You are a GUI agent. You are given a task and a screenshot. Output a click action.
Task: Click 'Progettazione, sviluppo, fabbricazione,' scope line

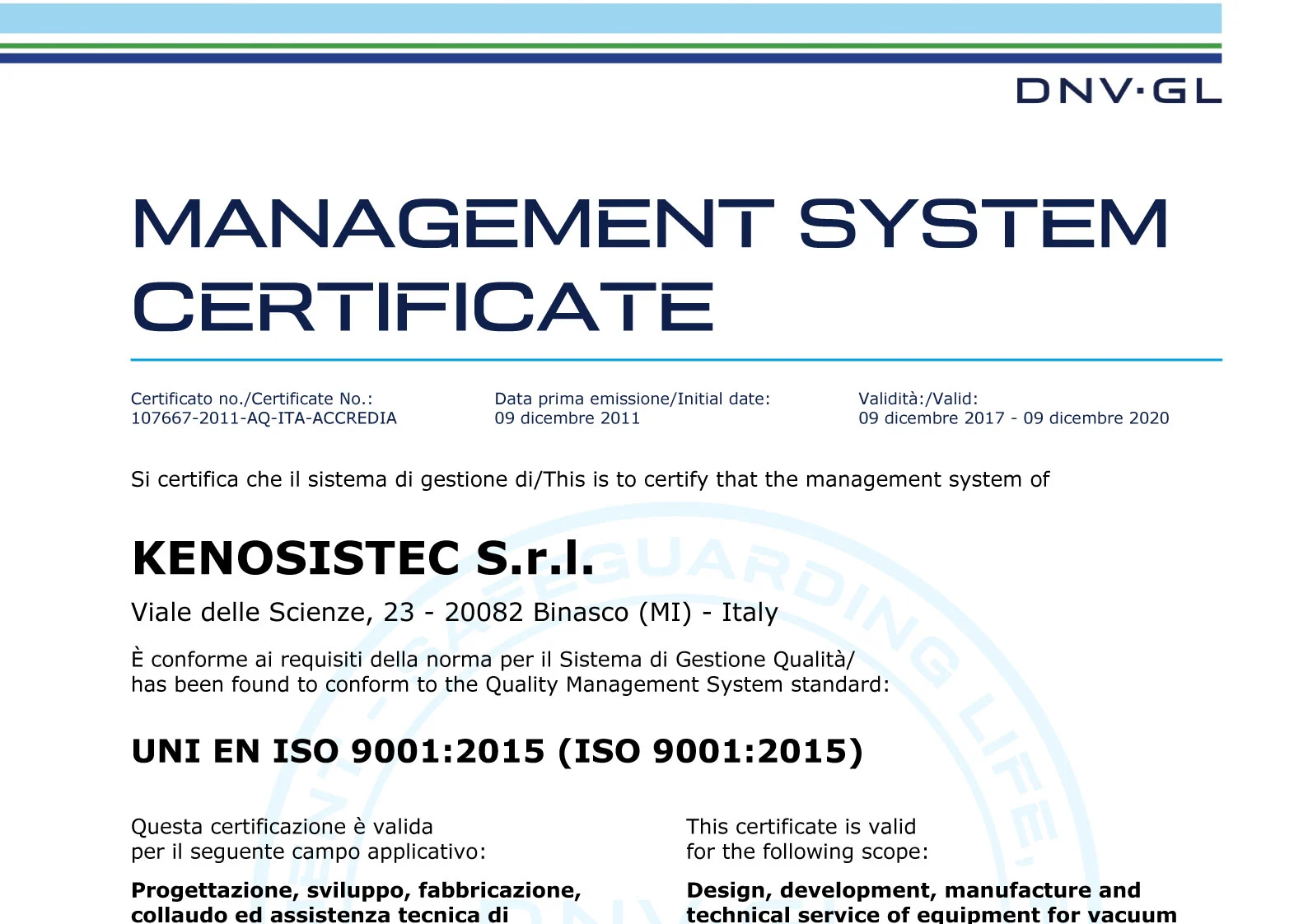click(x=357, y=891)
